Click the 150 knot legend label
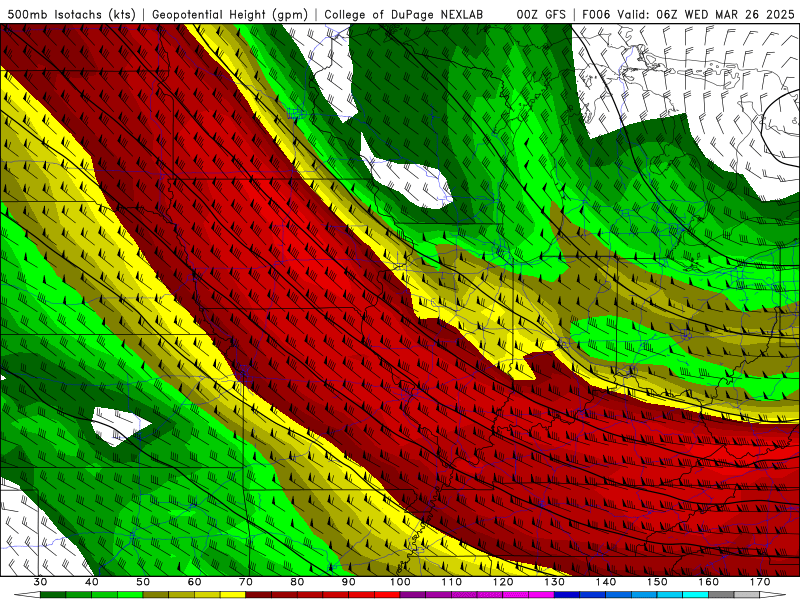This screenshot has height=600, width=800. (x=657, y=582)
